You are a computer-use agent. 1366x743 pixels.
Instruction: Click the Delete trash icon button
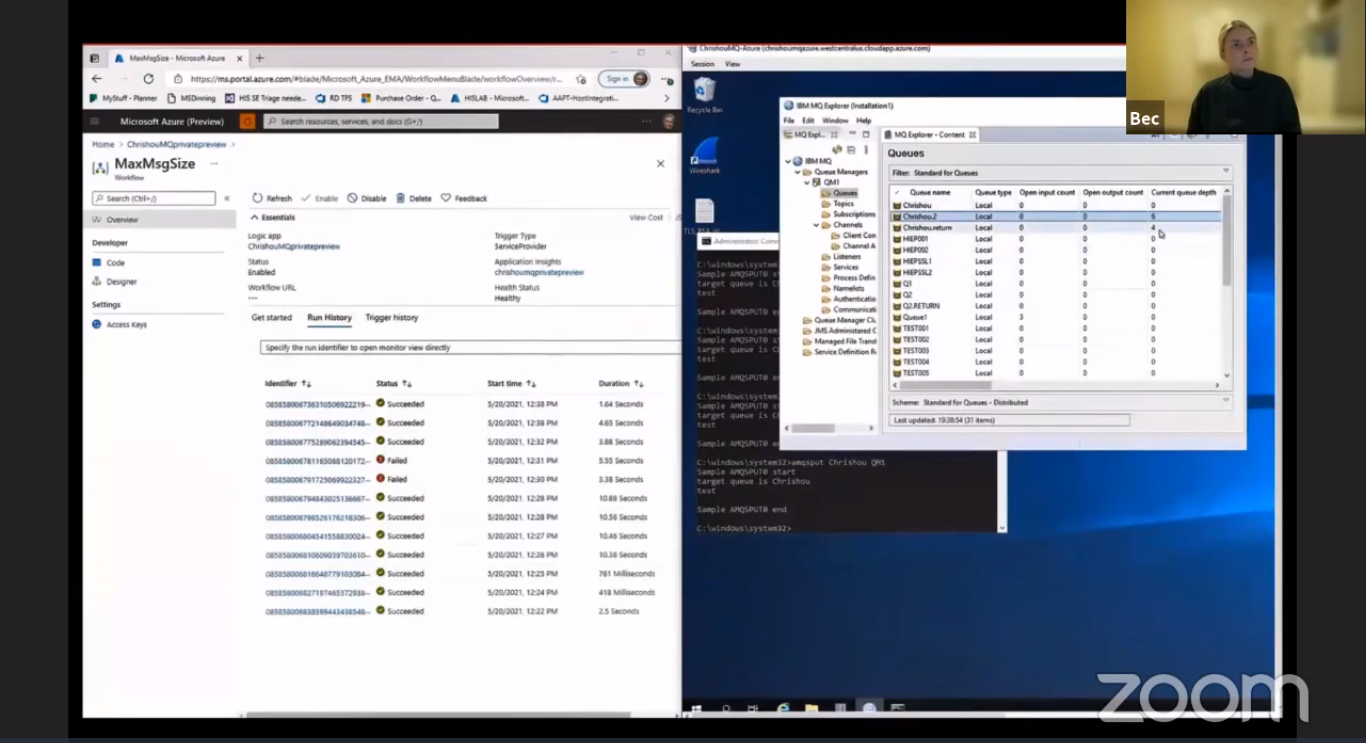pos(401,198)
